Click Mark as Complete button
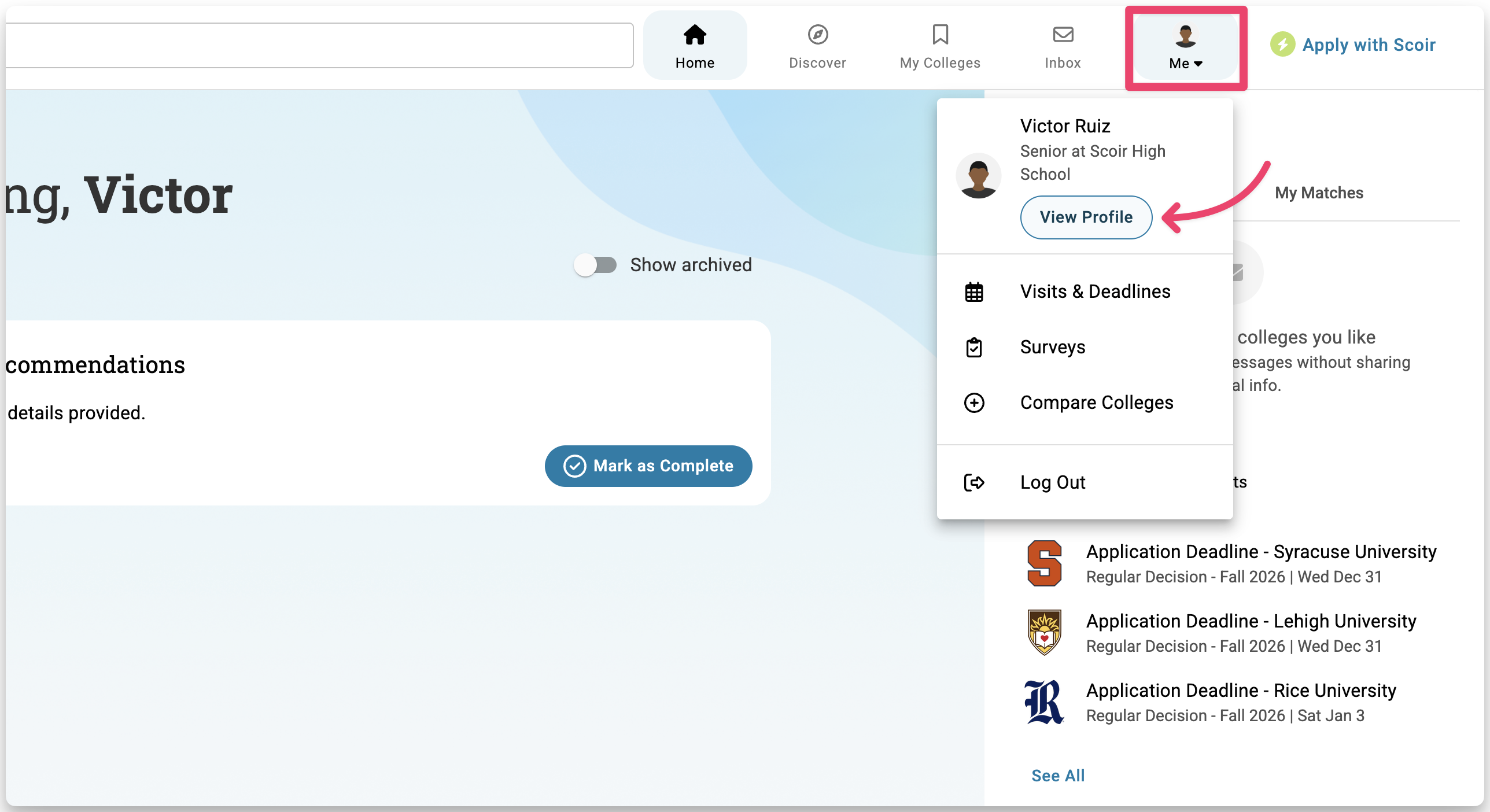Viewport: 1490px width, 812px height. click(x=648, y=466)
